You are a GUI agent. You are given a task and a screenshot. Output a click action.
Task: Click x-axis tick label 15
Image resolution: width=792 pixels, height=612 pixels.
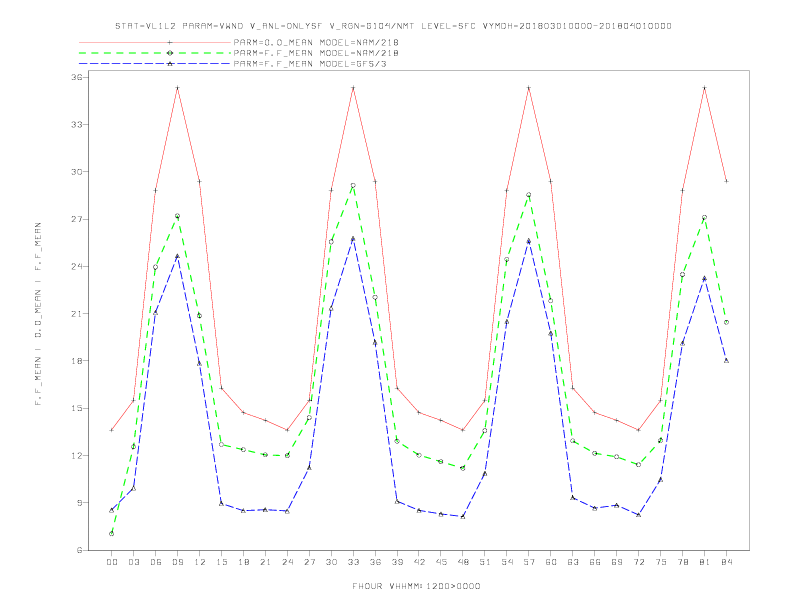click(x=221, y=562)
